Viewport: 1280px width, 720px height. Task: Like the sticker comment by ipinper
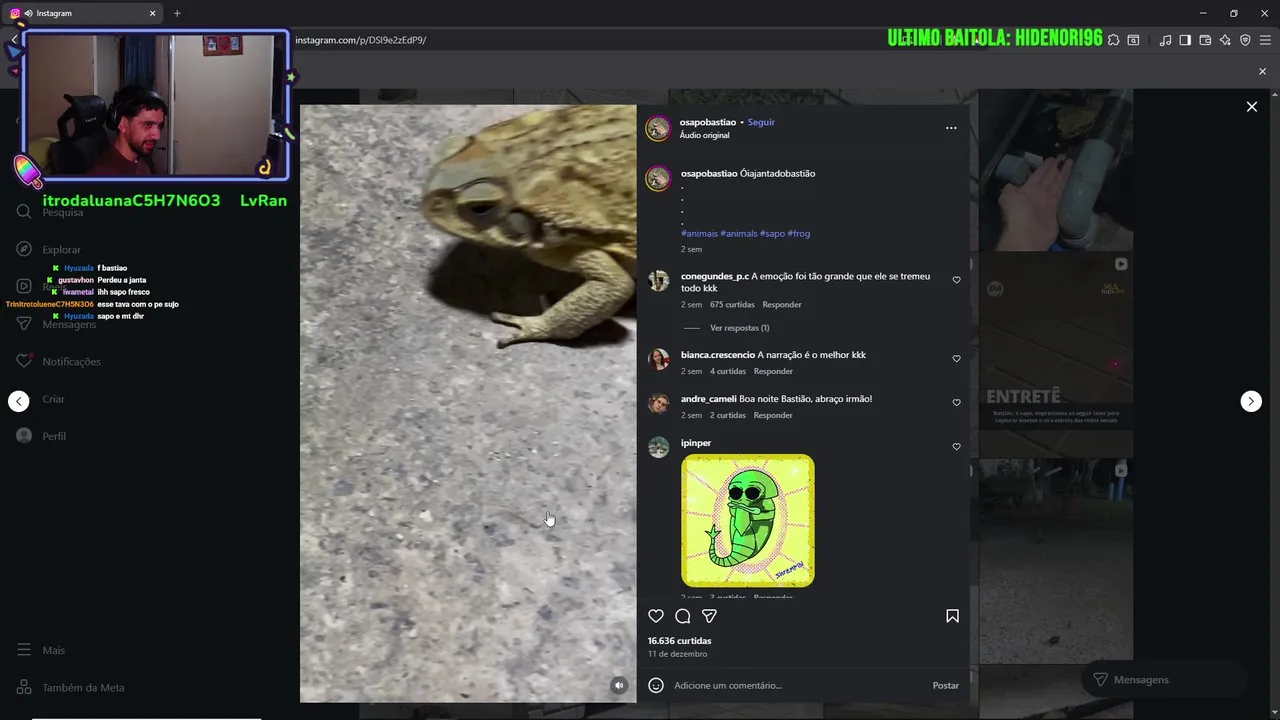(x=956, y=446)
